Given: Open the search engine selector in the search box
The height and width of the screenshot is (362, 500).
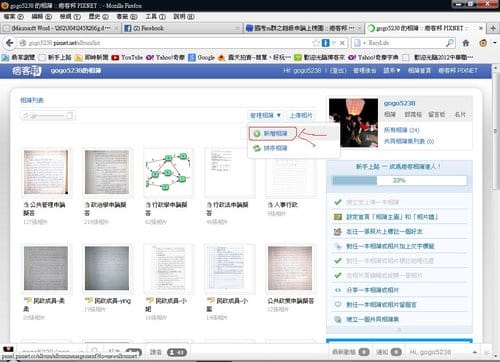Looking at the screenshot, I should (359, 43).
